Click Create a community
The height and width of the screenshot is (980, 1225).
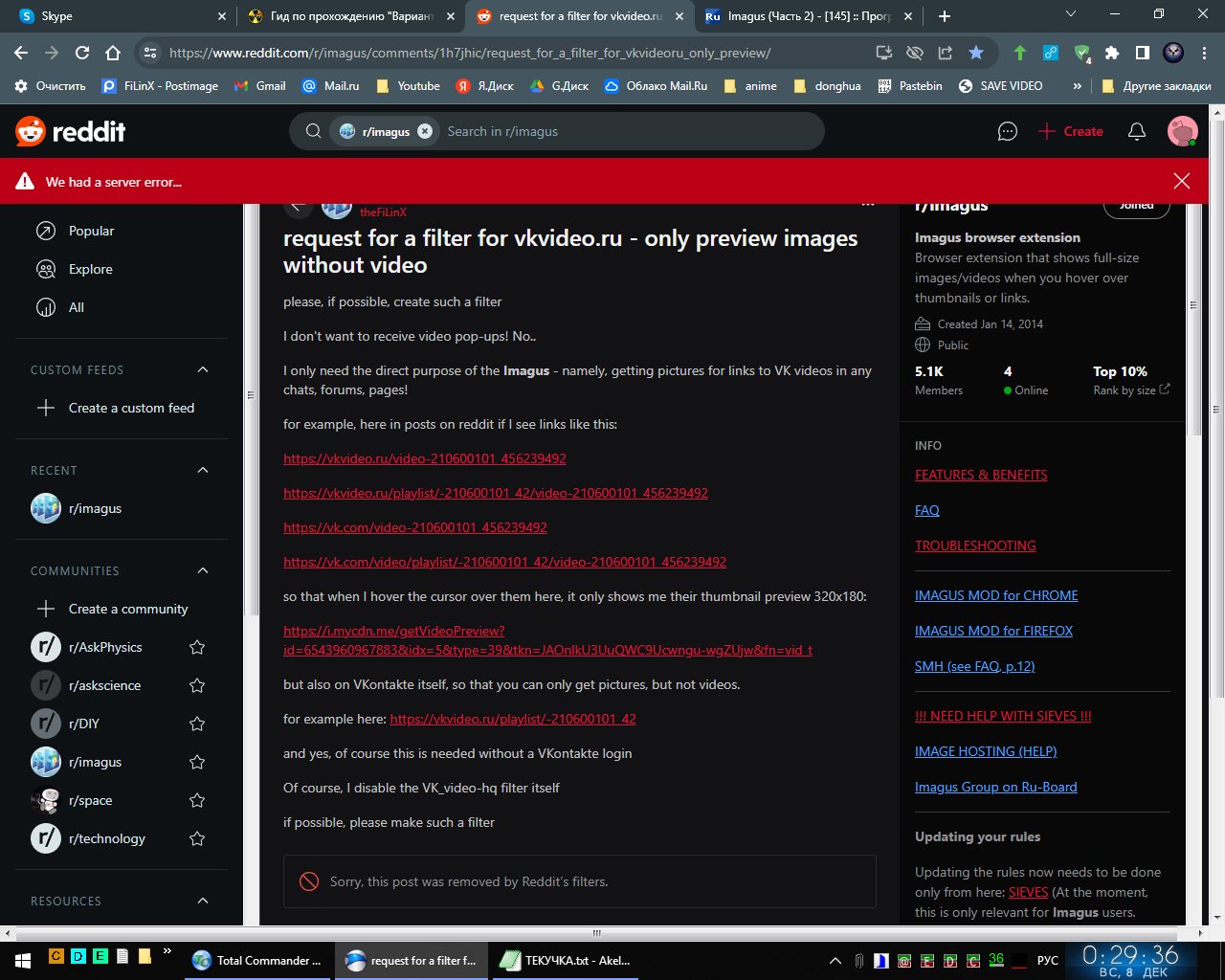tap(122, 609)
